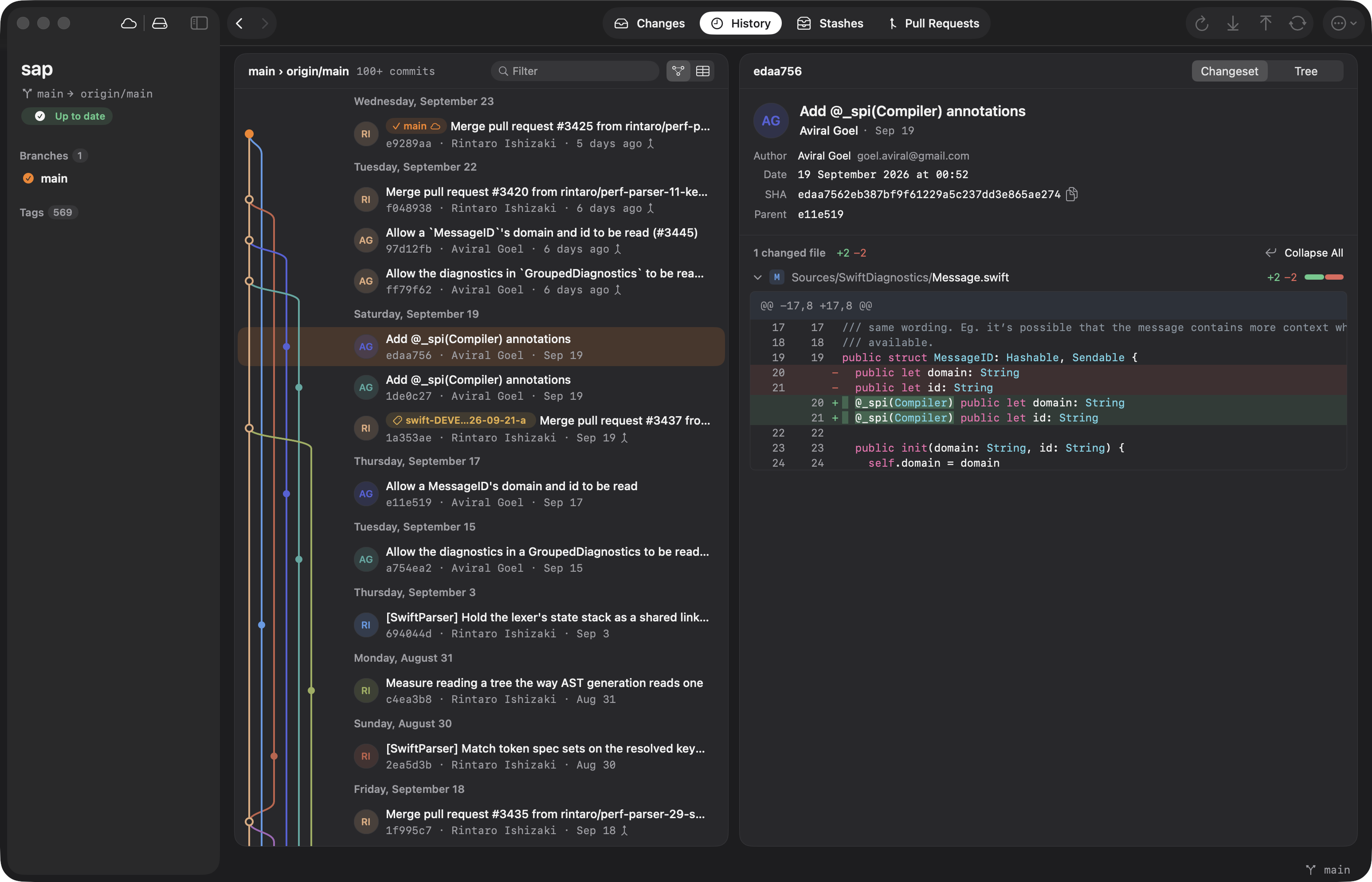This screenshot has height=882, width=1372.
Task: Click the diff bar for Message.swift
Action: pyautogui.click(x=1324, y=277)
